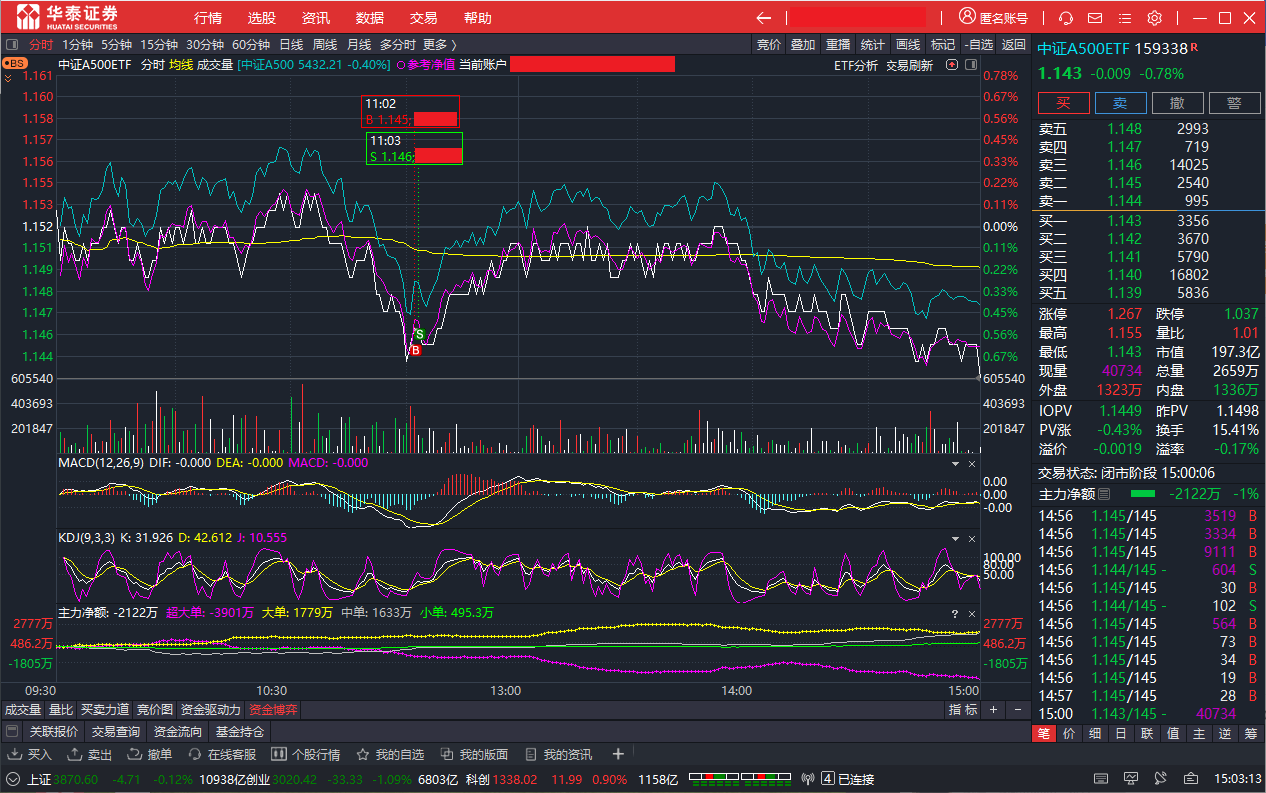Click the red 买 buy button

click(1063, 103)
